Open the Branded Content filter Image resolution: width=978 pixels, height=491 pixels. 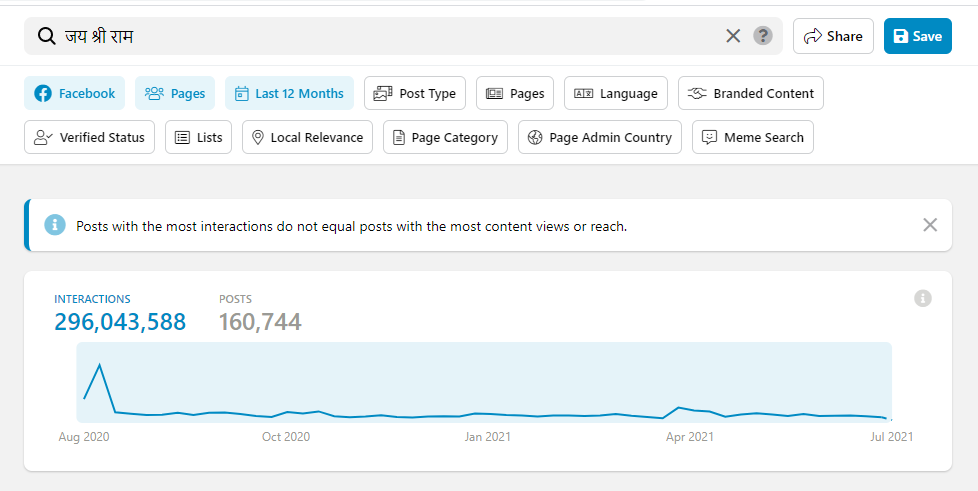(751, 93)
